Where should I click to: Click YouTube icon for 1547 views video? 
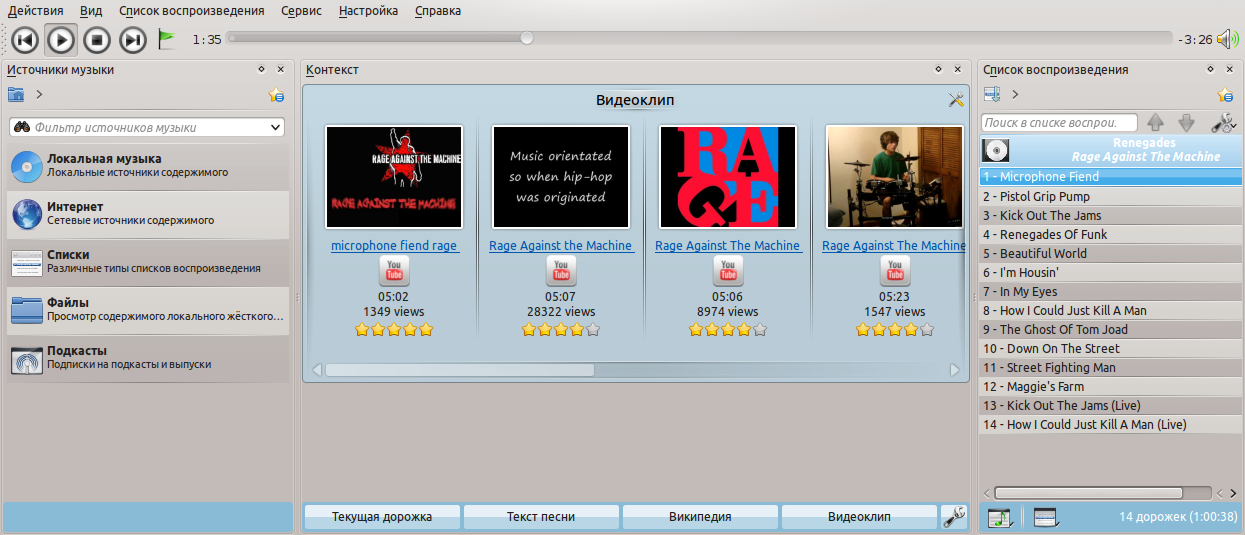pyautogui.click(x=895, y=271)
